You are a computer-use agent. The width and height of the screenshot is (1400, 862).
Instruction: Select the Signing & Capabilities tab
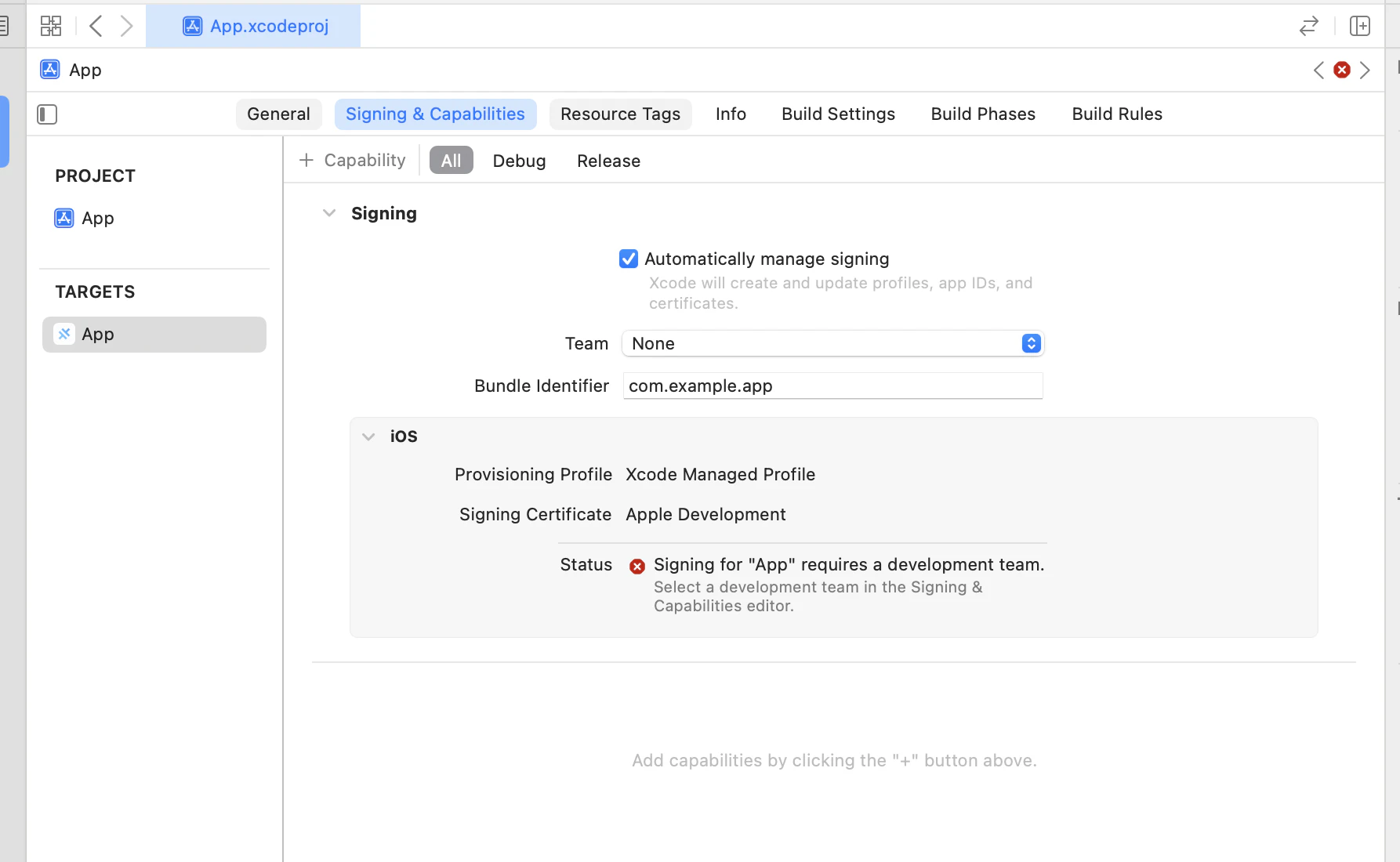[435, 114]
